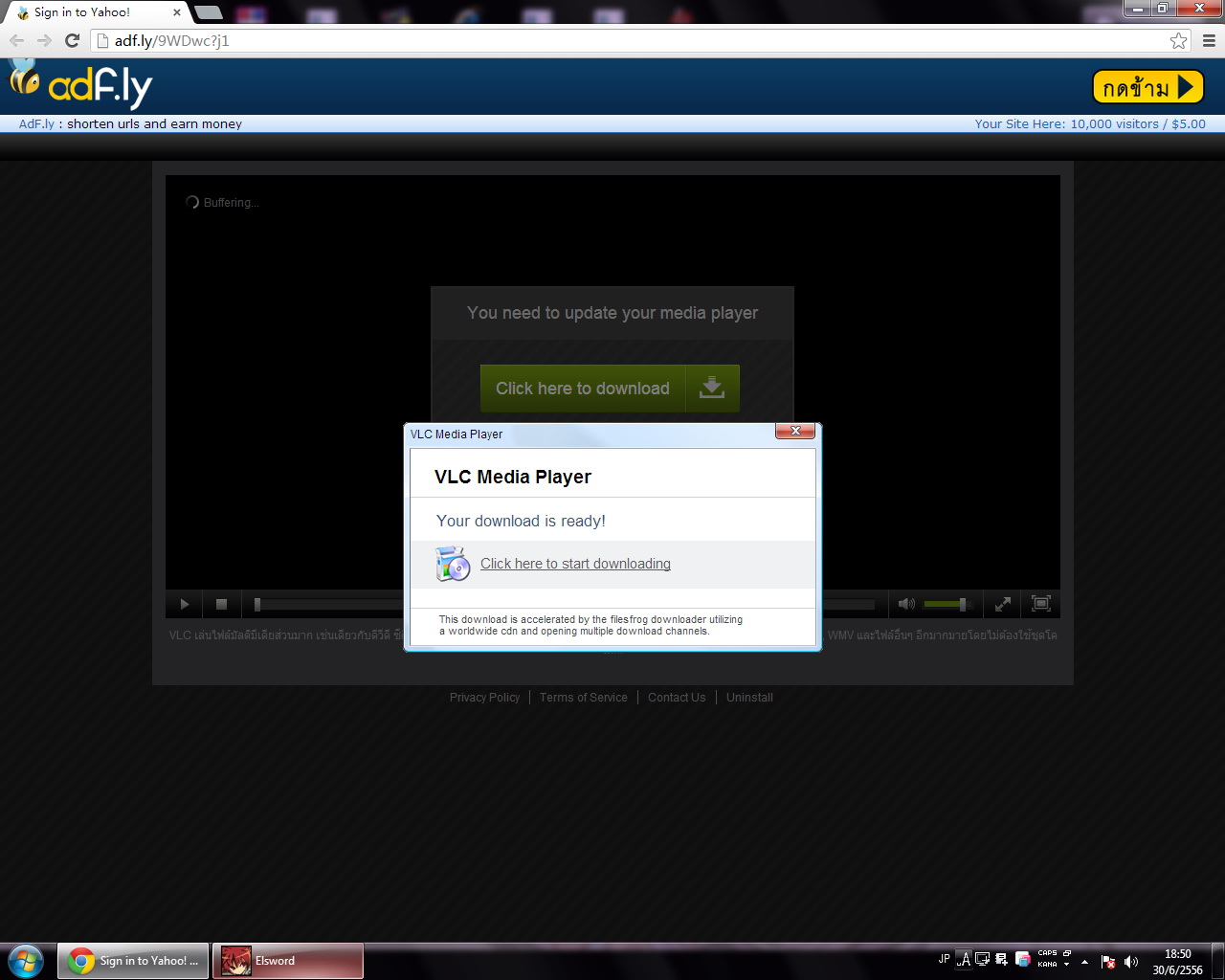The height and width of the screenshot is (980, 1225).
Task: Reload the adf.ly page
Action: click(72, 40)
